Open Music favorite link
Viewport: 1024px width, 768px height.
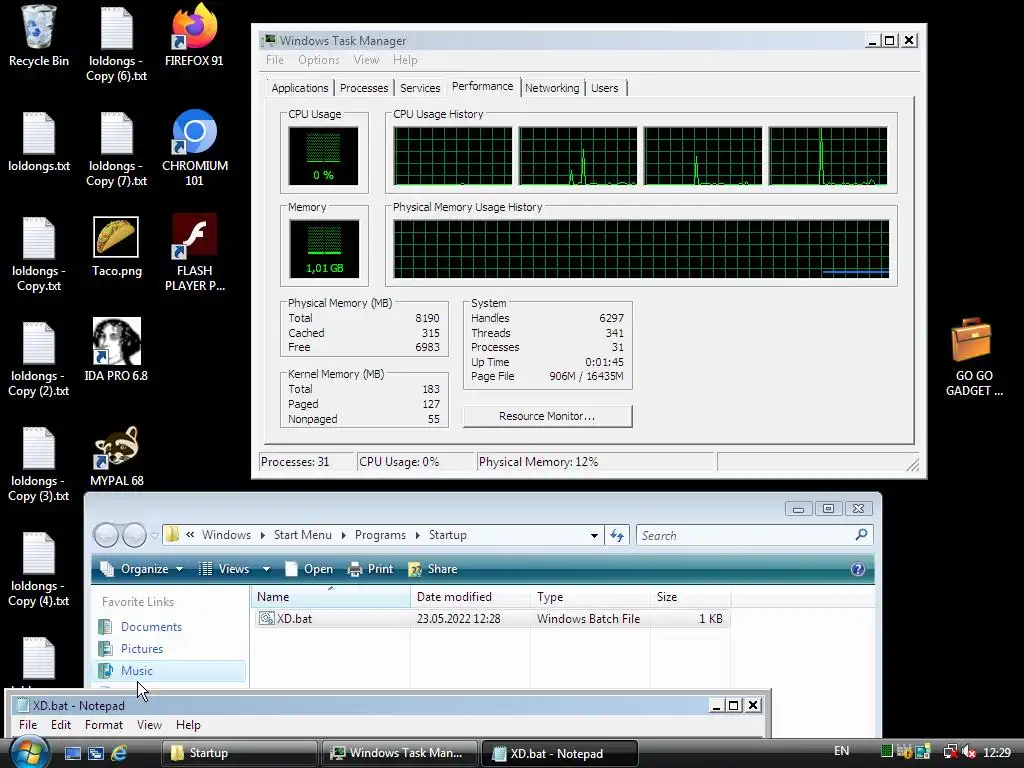coord(136,671)
